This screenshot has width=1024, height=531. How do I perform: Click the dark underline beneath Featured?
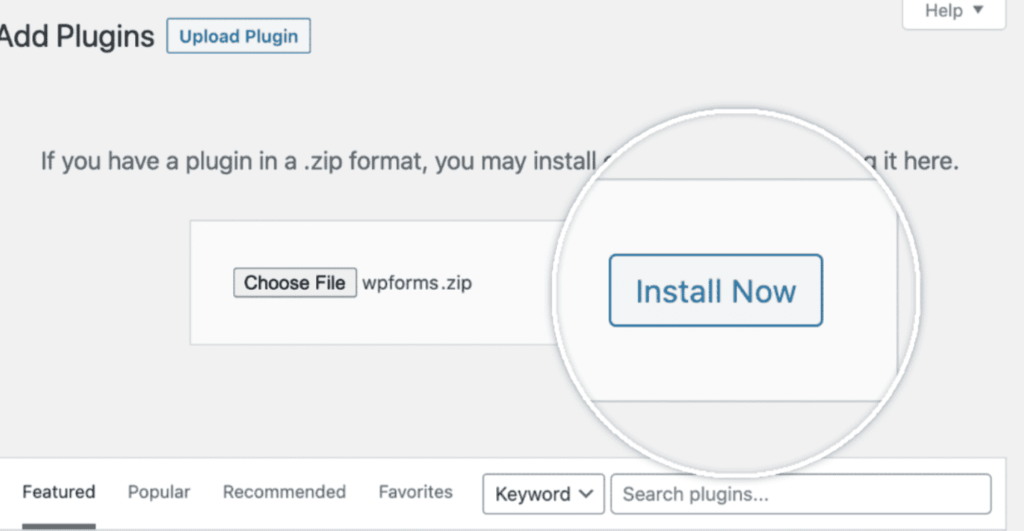59,525
